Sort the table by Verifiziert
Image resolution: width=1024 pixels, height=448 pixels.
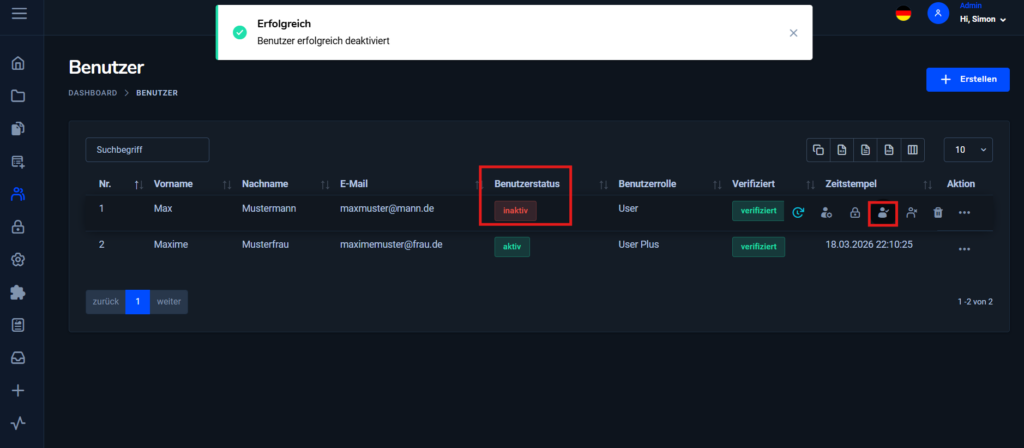pyautogui.click(x=810, y=185)
